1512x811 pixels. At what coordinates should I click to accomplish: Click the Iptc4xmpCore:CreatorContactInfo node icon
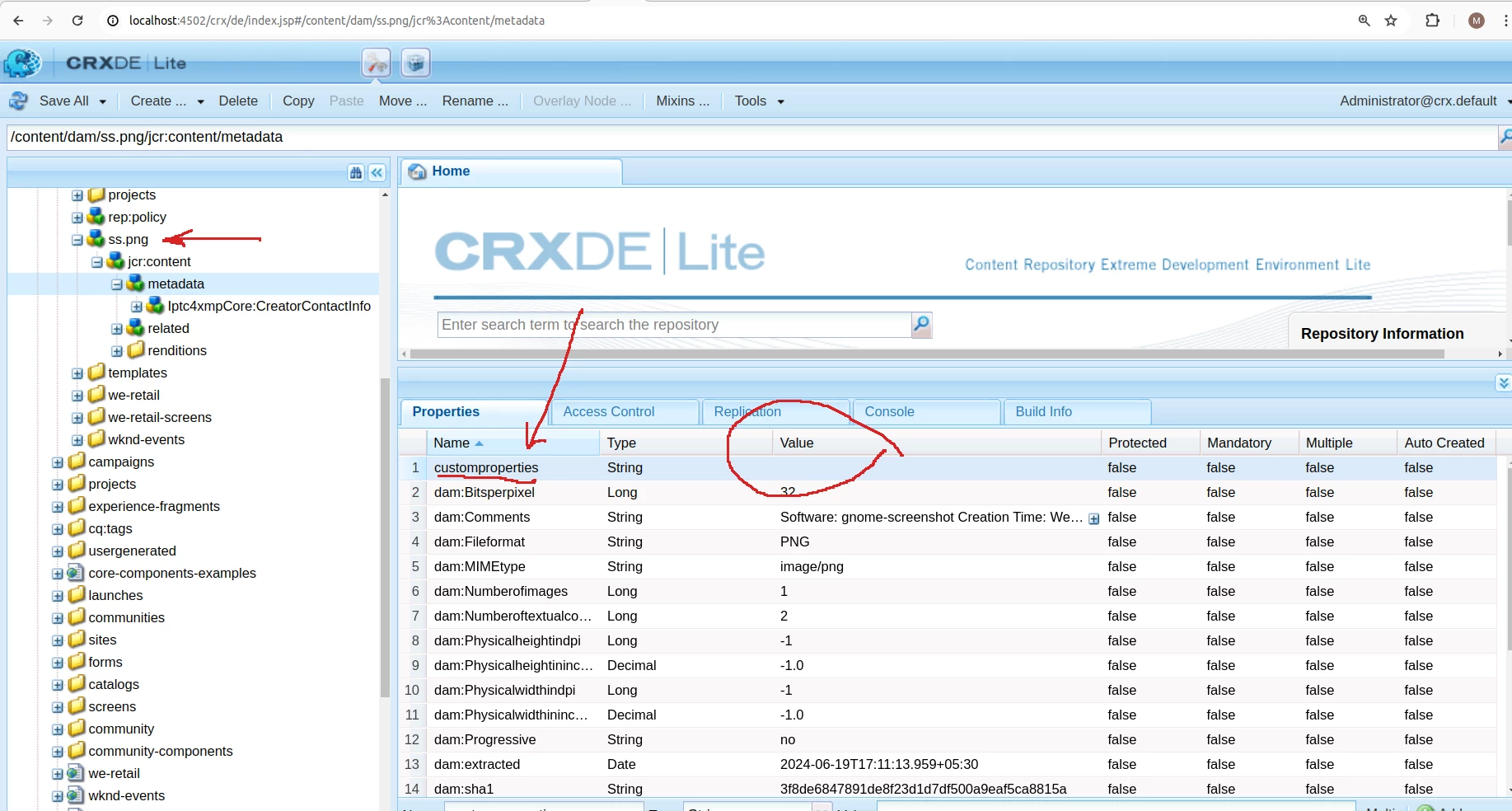pos(156,306)
